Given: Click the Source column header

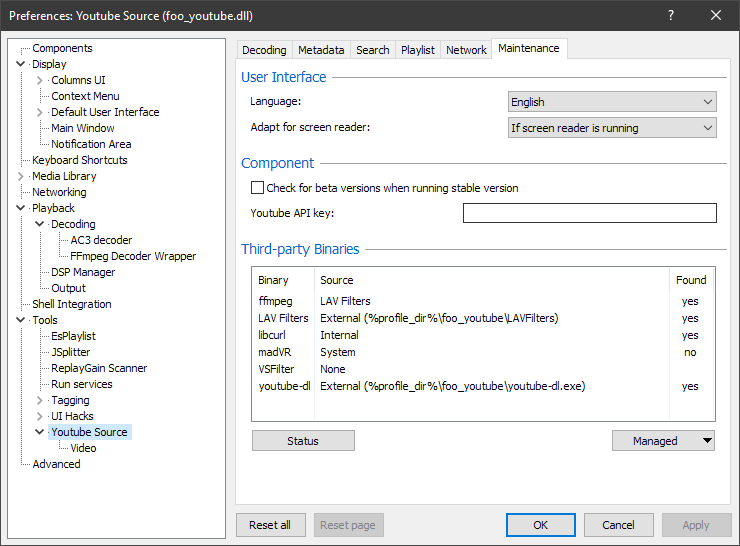Looking at the screenshot, I should point(492,280).
